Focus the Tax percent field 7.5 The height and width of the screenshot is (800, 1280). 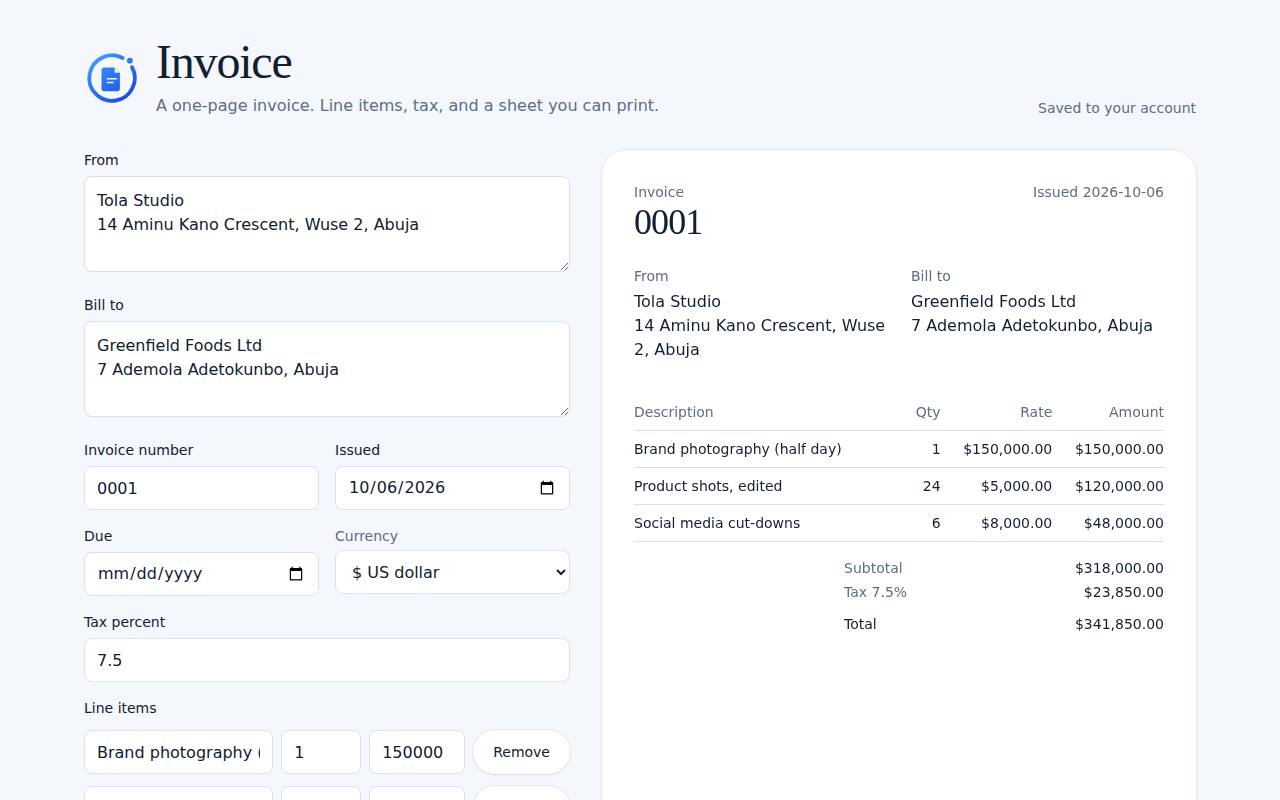click(x=327, y=660)
